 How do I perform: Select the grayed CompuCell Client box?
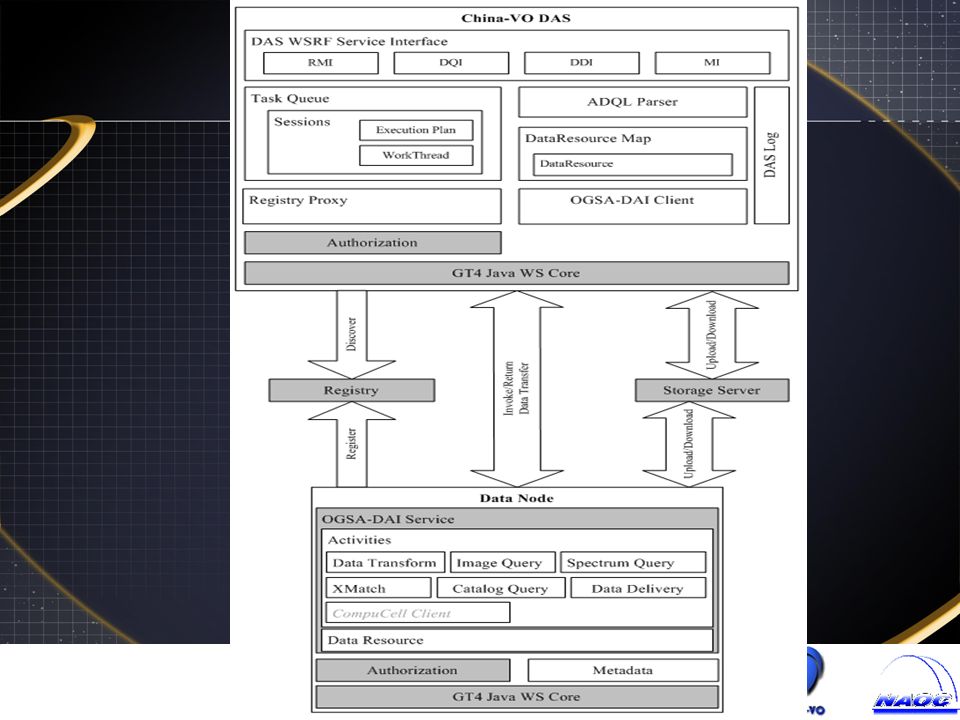(x=418, y=612)
